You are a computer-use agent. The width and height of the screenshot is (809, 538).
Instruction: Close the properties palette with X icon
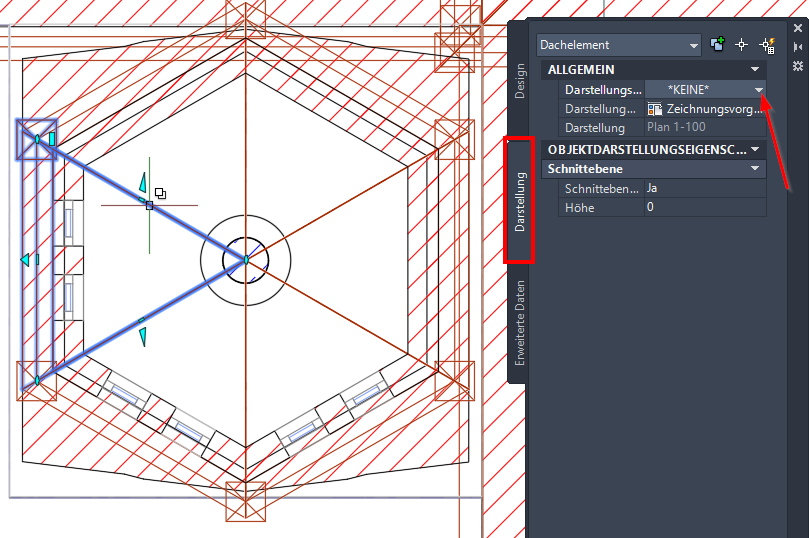pos(798,28)
